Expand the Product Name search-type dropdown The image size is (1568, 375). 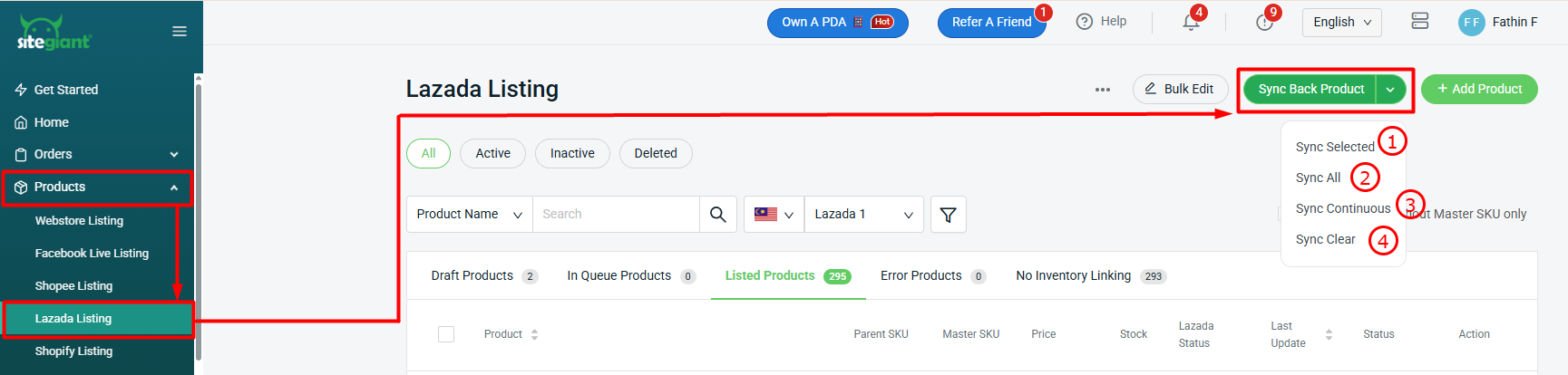tap(469, 215)
